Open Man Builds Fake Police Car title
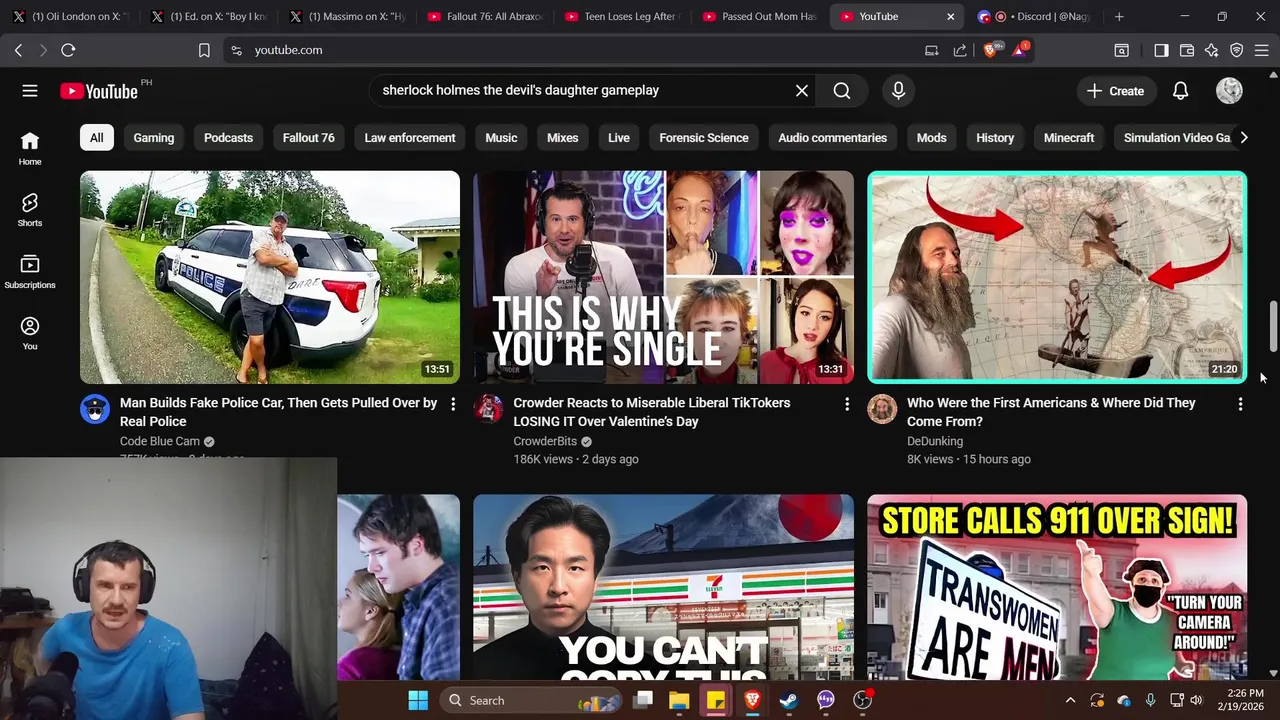 click(x=278, y=412)
